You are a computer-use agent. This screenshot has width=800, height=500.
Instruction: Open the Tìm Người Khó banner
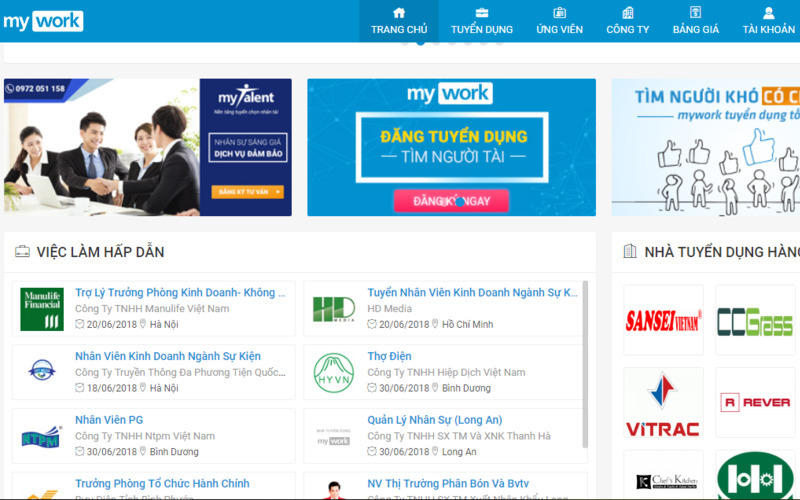coord(706,147)
